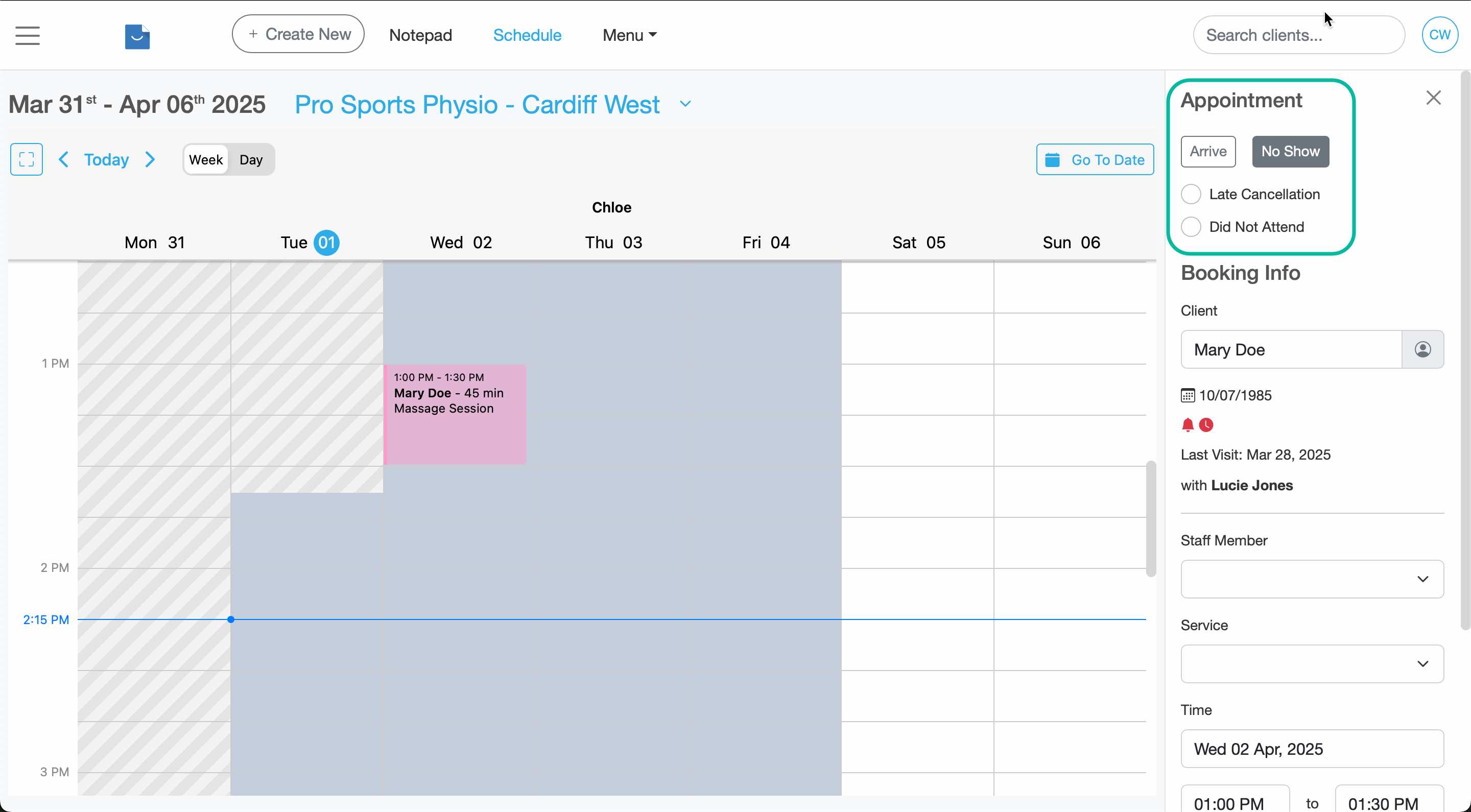This screenshot has width=1471, height=812.
Task: Click the 2:15 PM current time marker
Action: click(45, 619)
